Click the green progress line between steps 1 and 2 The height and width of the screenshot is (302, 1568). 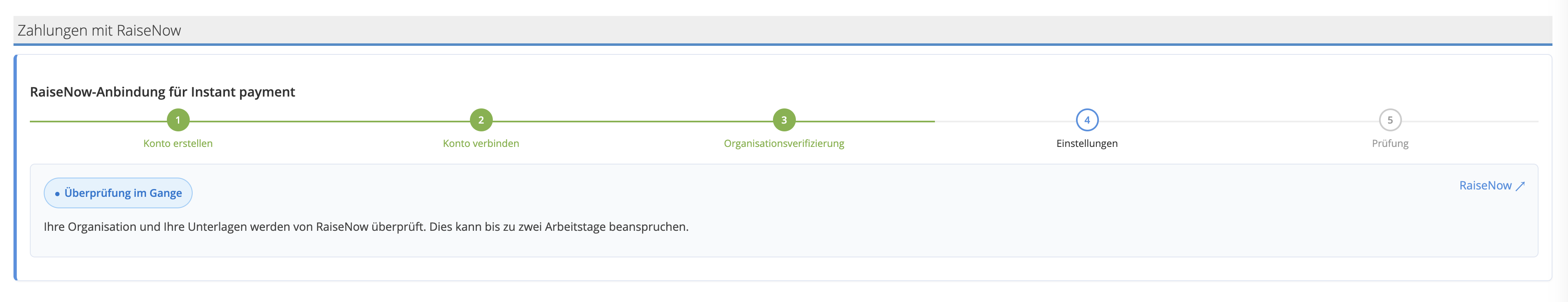coord(329,121)
